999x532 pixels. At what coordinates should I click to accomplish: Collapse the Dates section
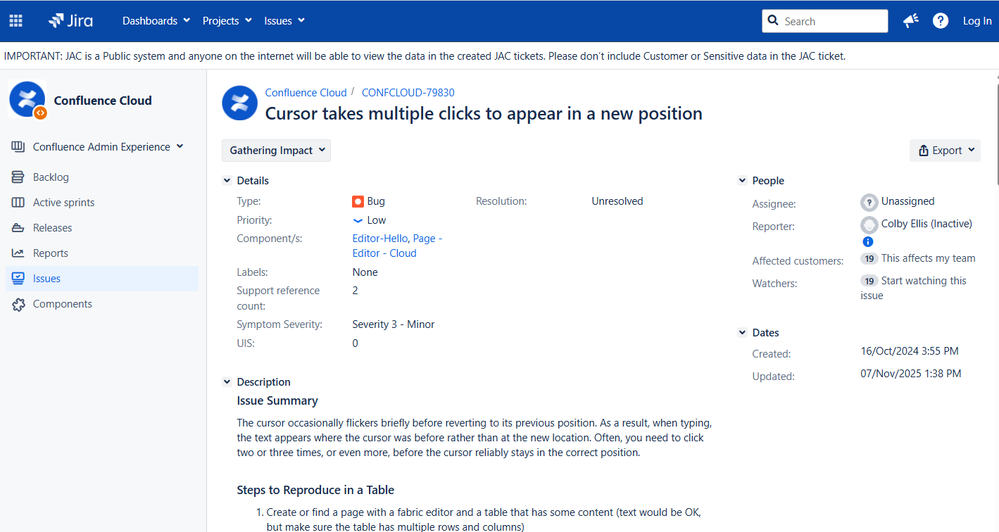point(742,333)
